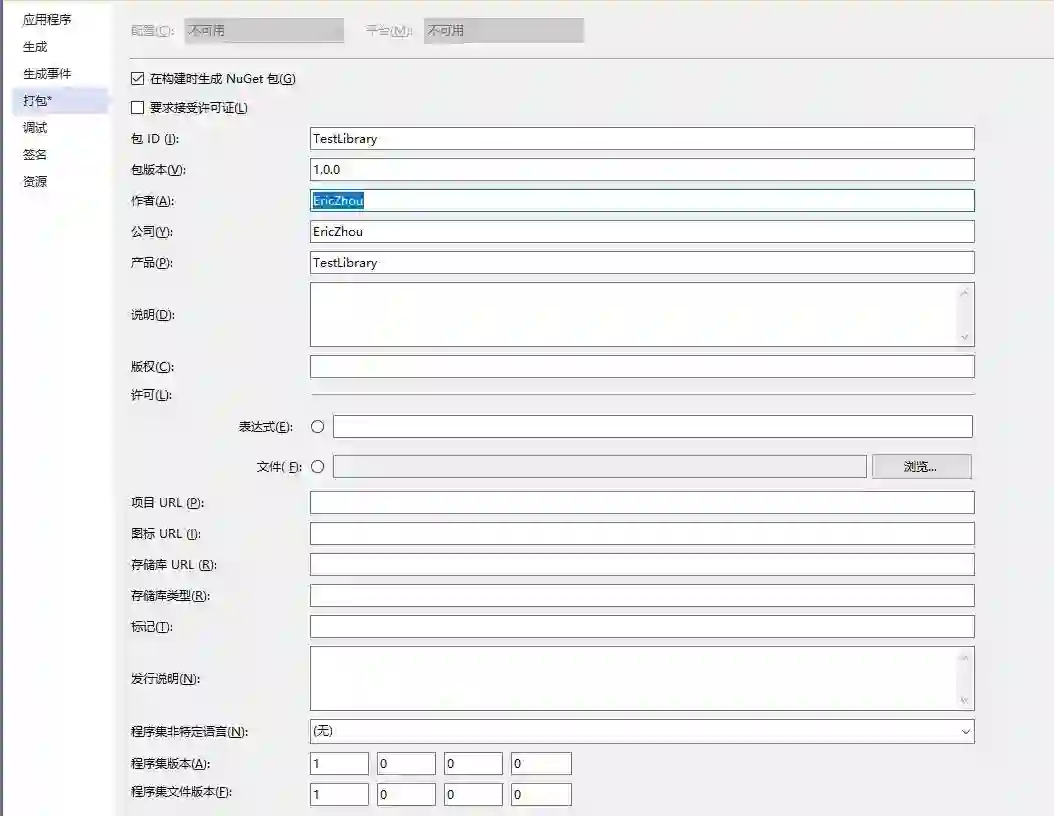This screenshot has height=816, width=1054.
Task: Click the 存储库 URL input field
Action: [642, 564]
